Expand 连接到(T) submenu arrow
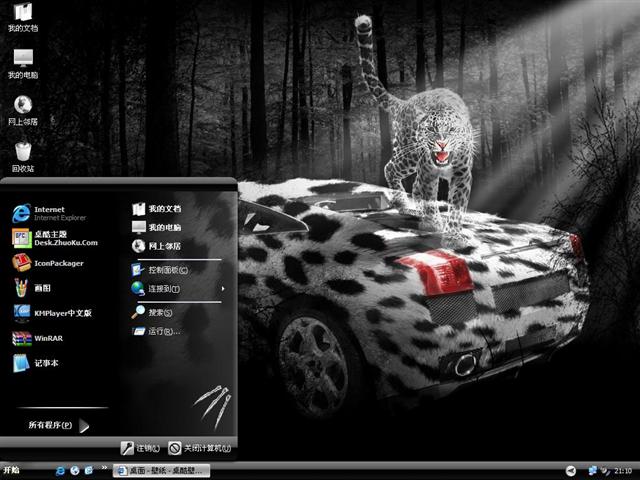The height and width of the screenshot is (480, 640). click(x=223, y=289)
